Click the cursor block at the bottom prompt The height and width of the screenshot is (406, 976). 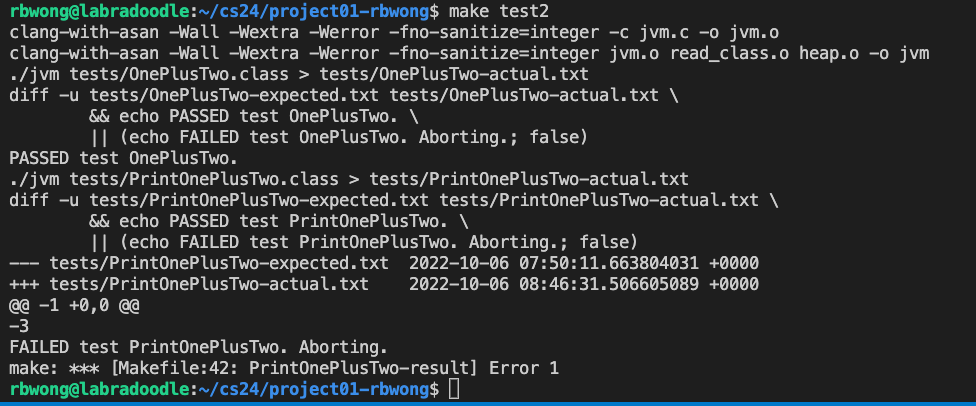pyautogui.click(x=454, y=389)
